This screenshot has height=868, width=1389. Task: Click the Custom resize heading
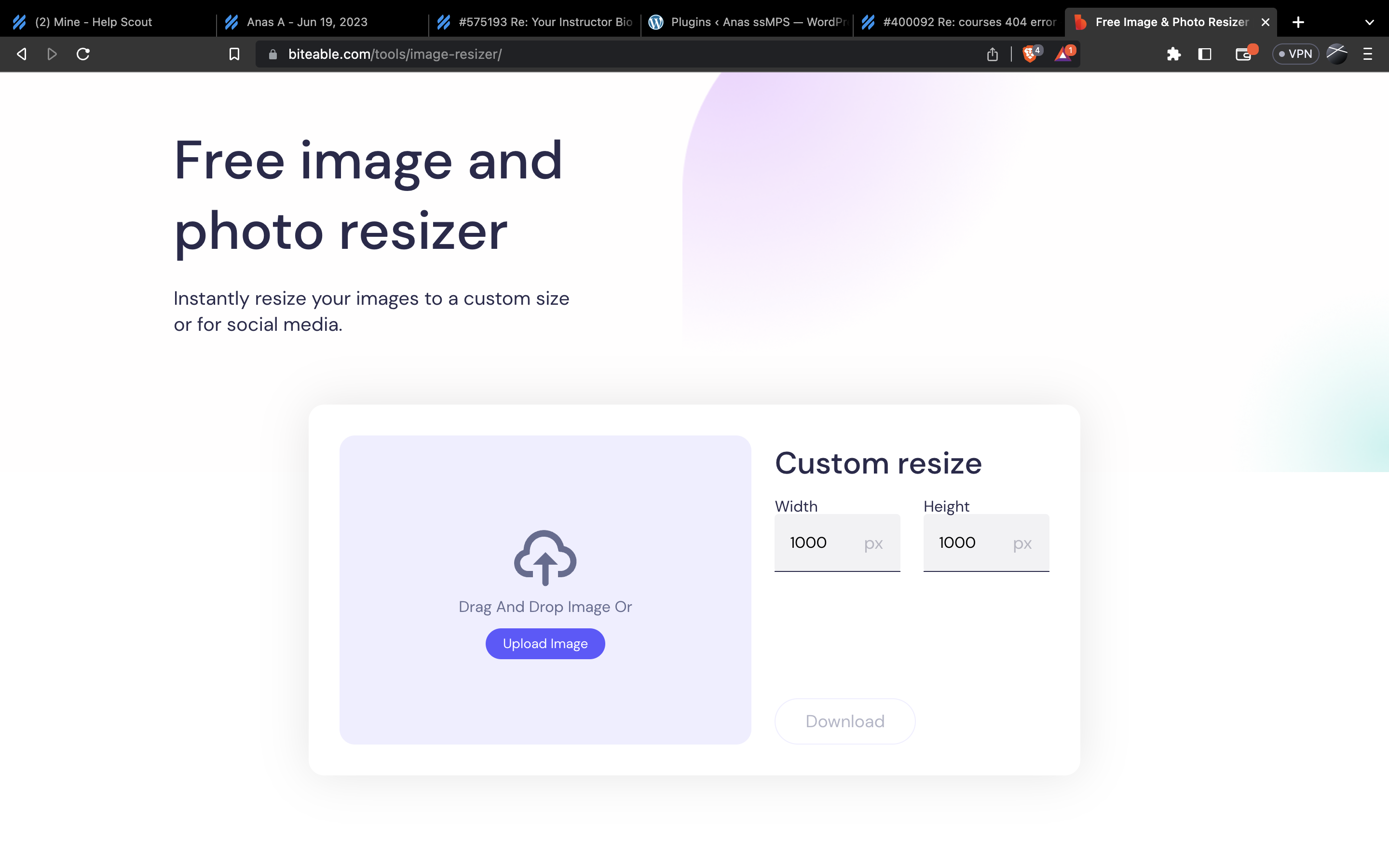click(878, 463)
